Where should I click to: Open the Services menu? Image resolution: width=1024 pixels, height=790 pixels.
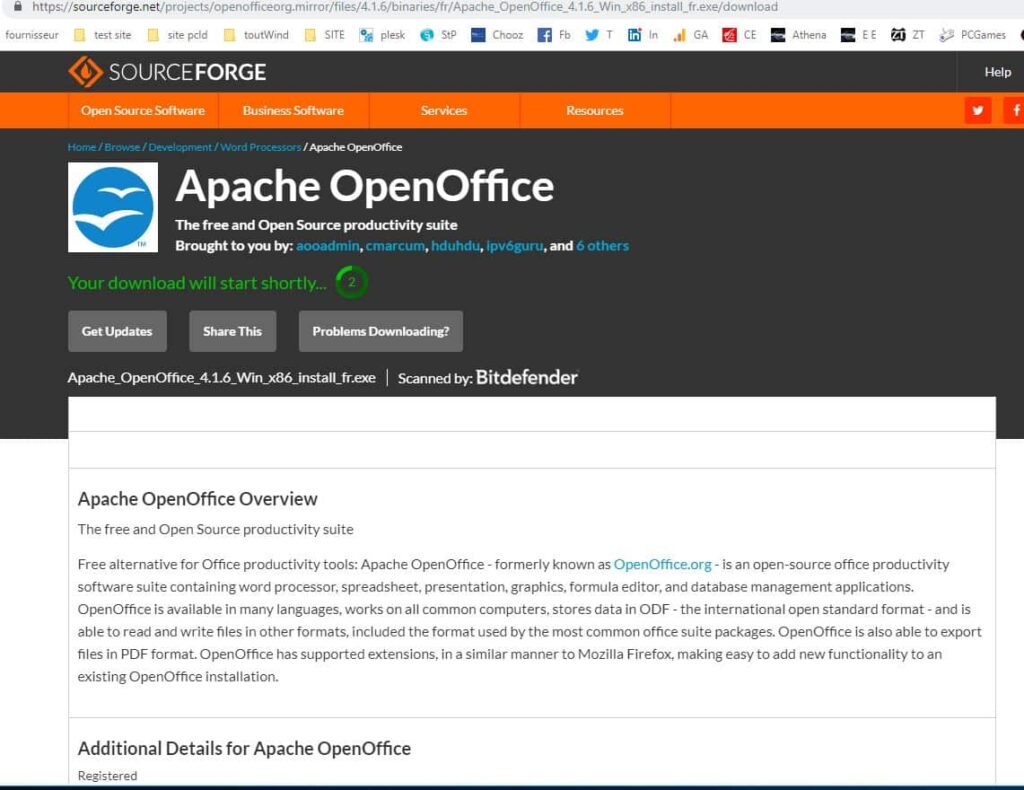(444, 110)
